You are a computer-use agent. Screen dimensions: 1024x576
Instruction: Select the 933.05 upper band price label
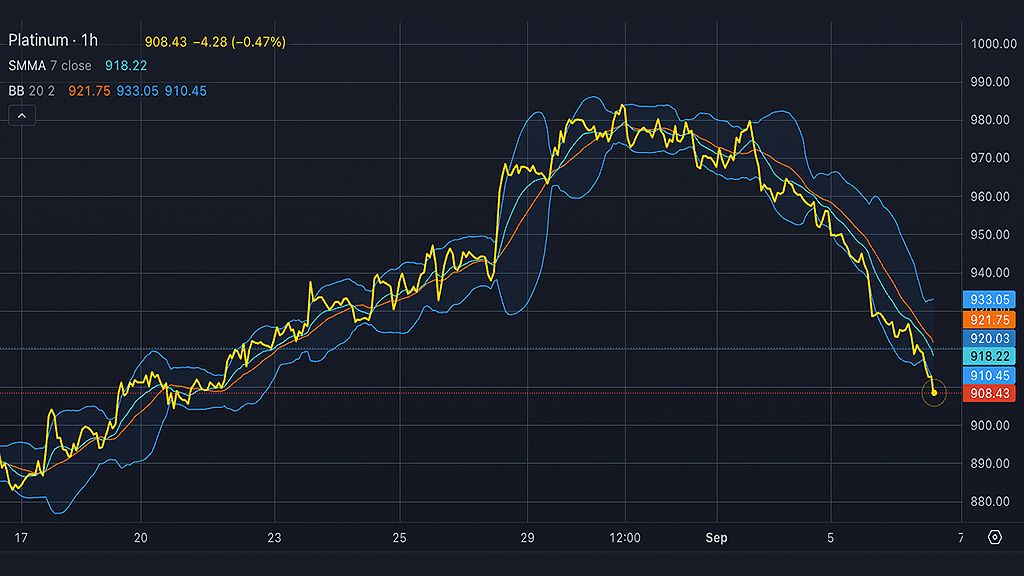pos(989,300)
